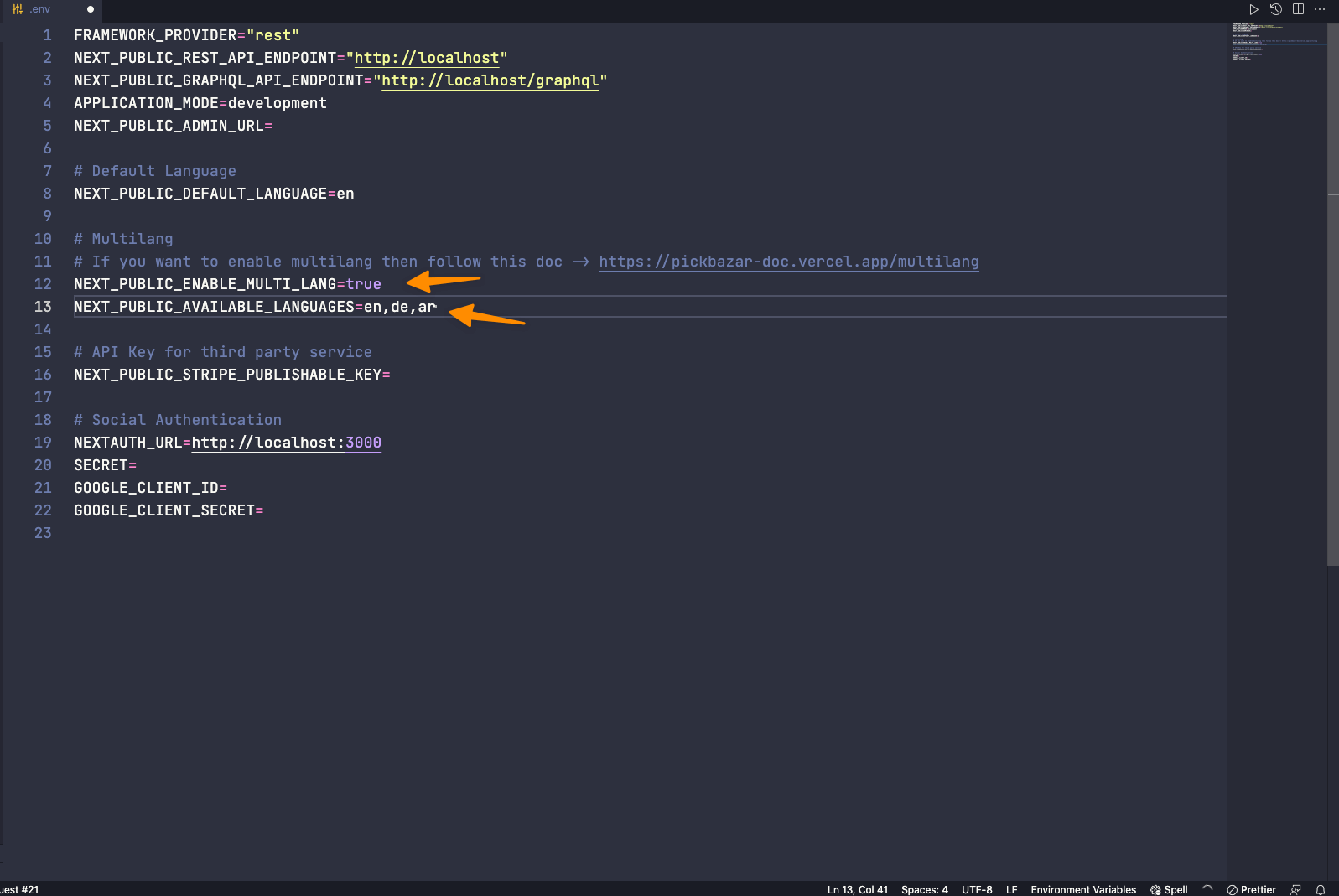
Task: Click '# API Key for third party service' comment
Action: click(x=223, y=352)
